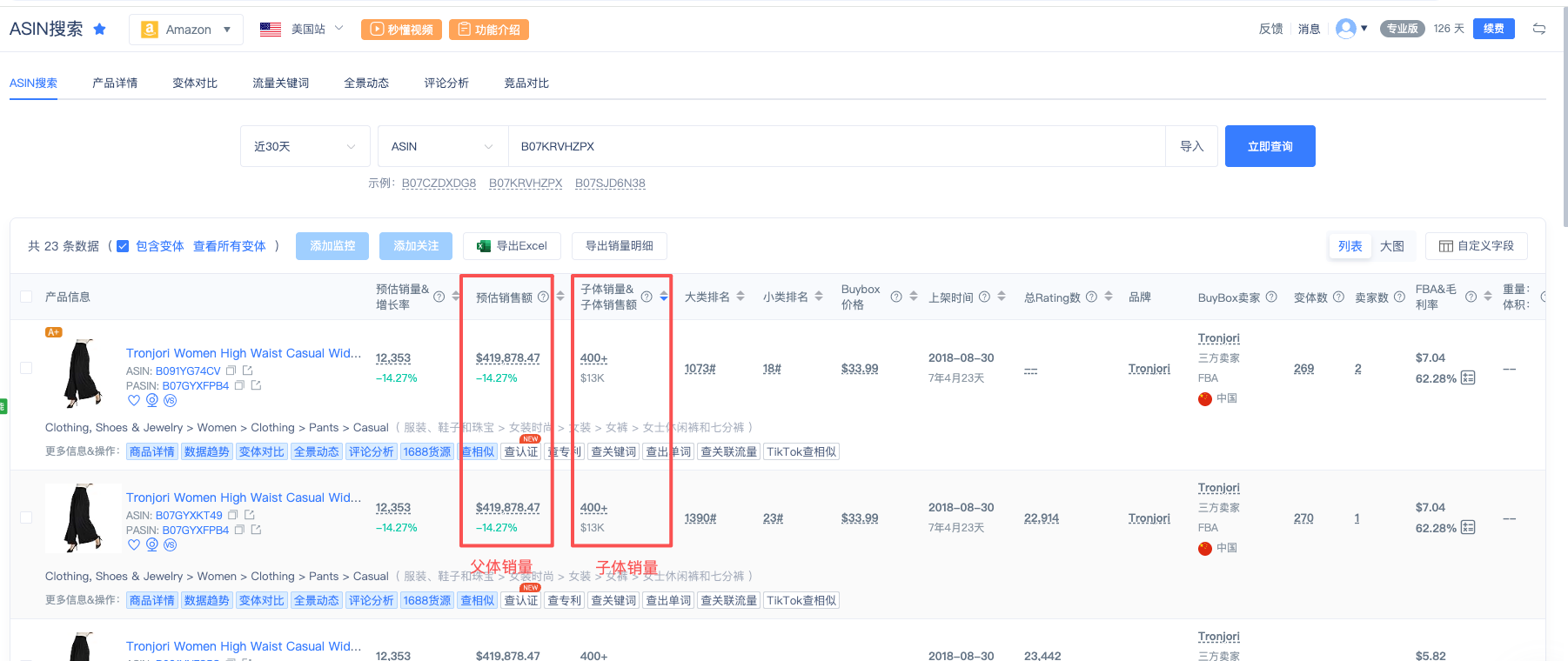Sort by 上架时间 column arrows
This screenshot has height=661, width=1568.
tap(1002, 297)
